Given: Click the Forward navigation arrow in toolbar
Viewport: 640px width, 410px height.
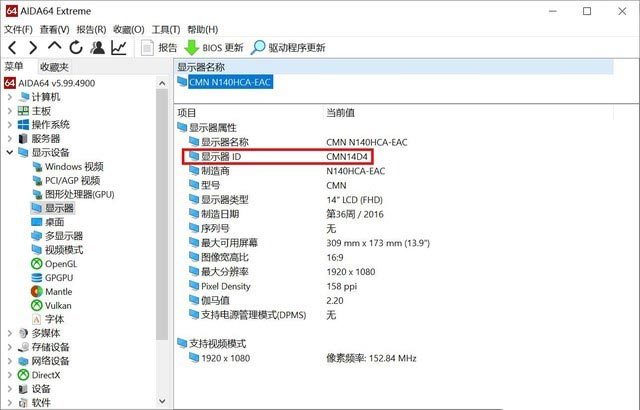Looking at the screenshot, I should click(x=33, y=47).
